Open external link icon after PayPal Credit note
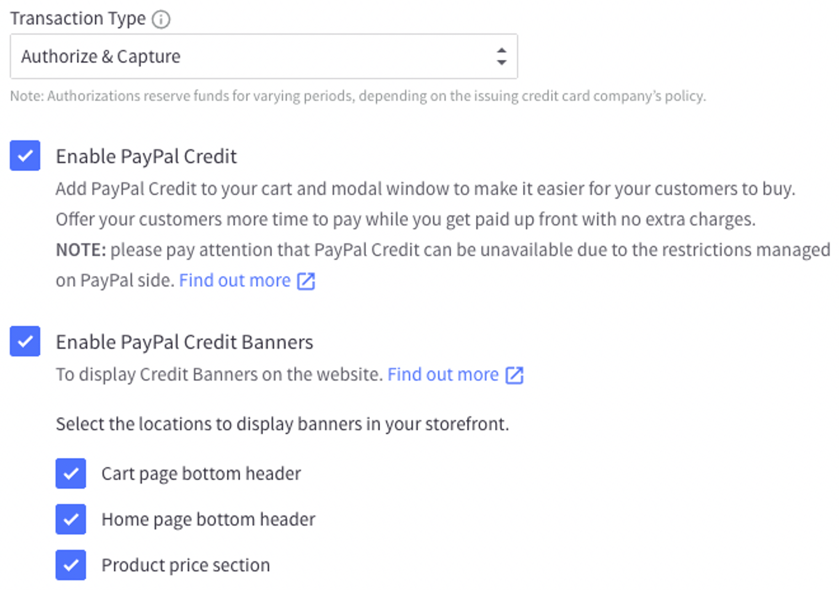839x590 pixels. coord(307,281)
